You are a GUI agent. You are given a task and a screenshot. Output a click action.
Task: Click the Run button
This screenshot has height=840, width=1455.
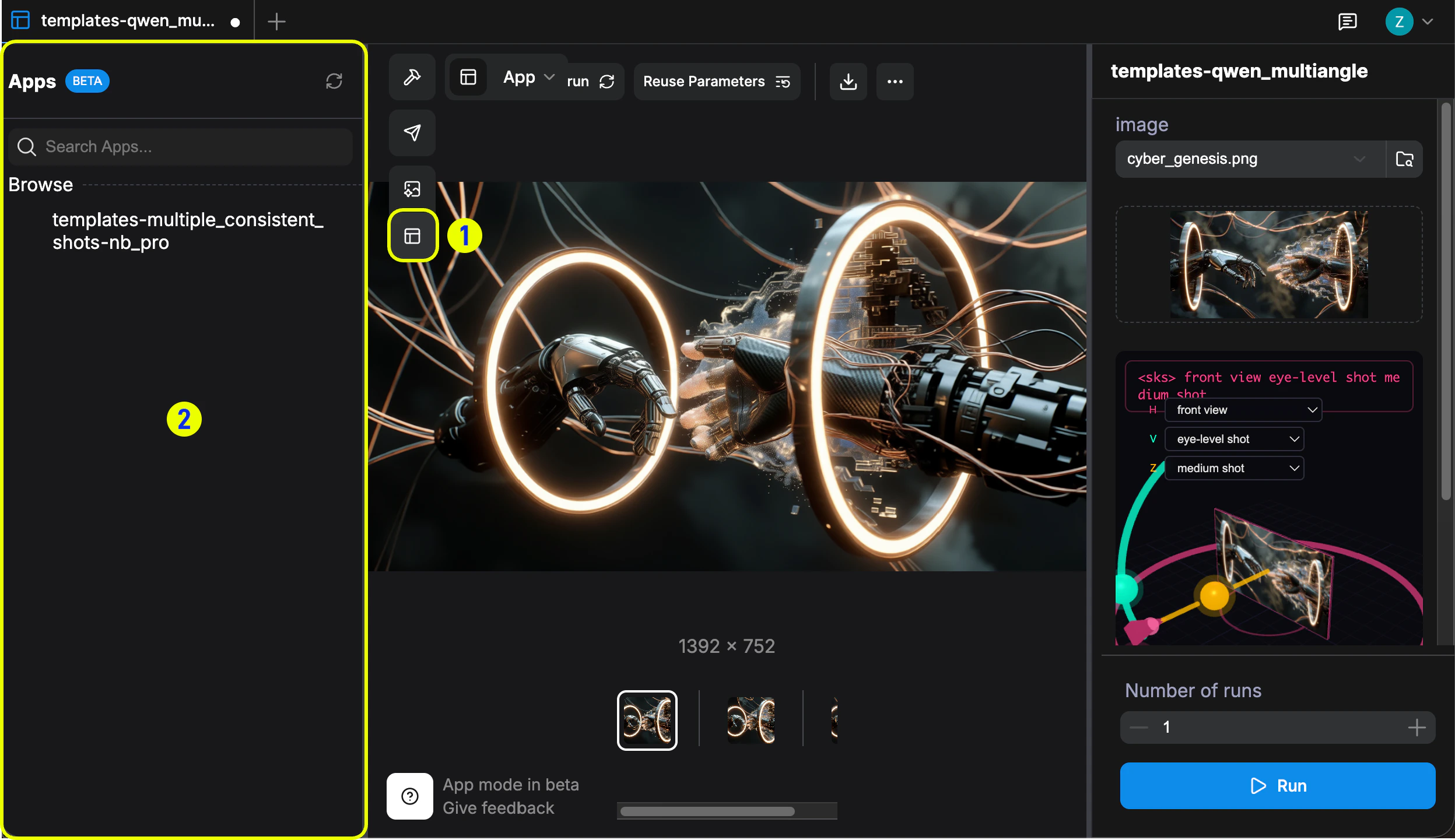pyautogui.click(x=1276, y=785)
